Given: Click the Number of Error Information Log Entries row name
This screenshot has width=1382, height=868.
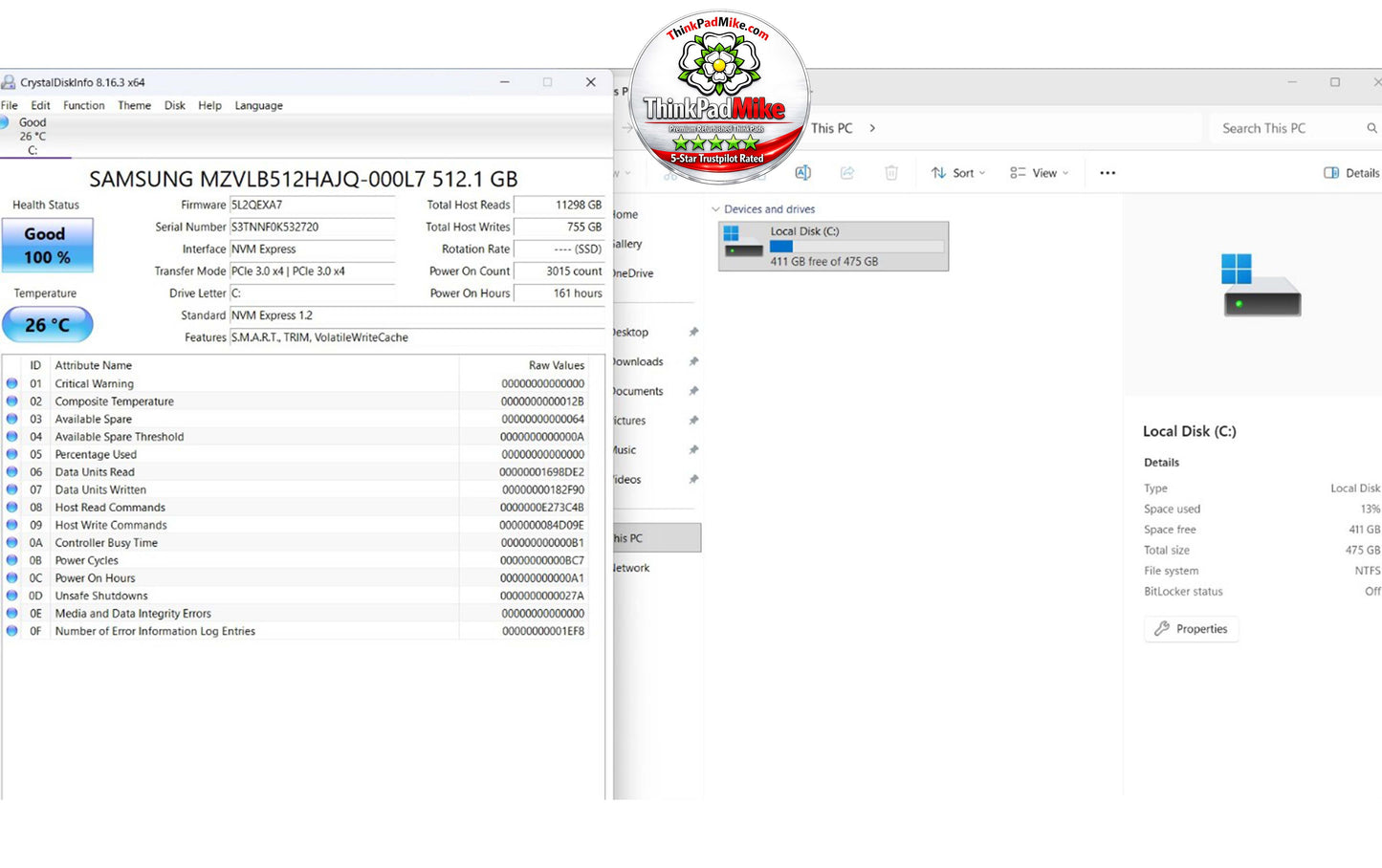Looking at the screenshot, I should pos(155,631).
